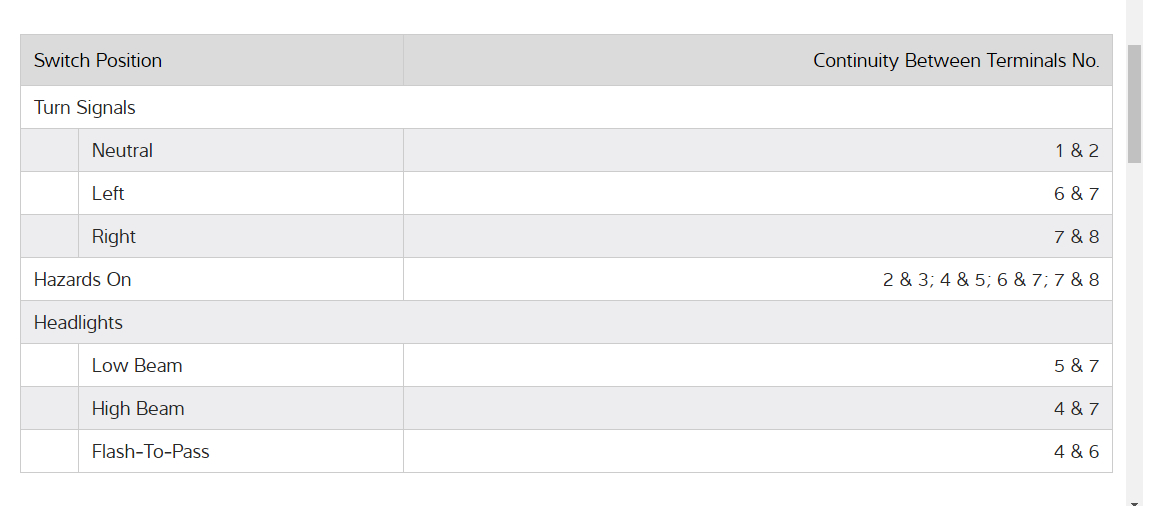This screenshot has width=1151, height=506.
Task: Click the Continuity Between Terminals No. header
Action: [x=955, y=61]
